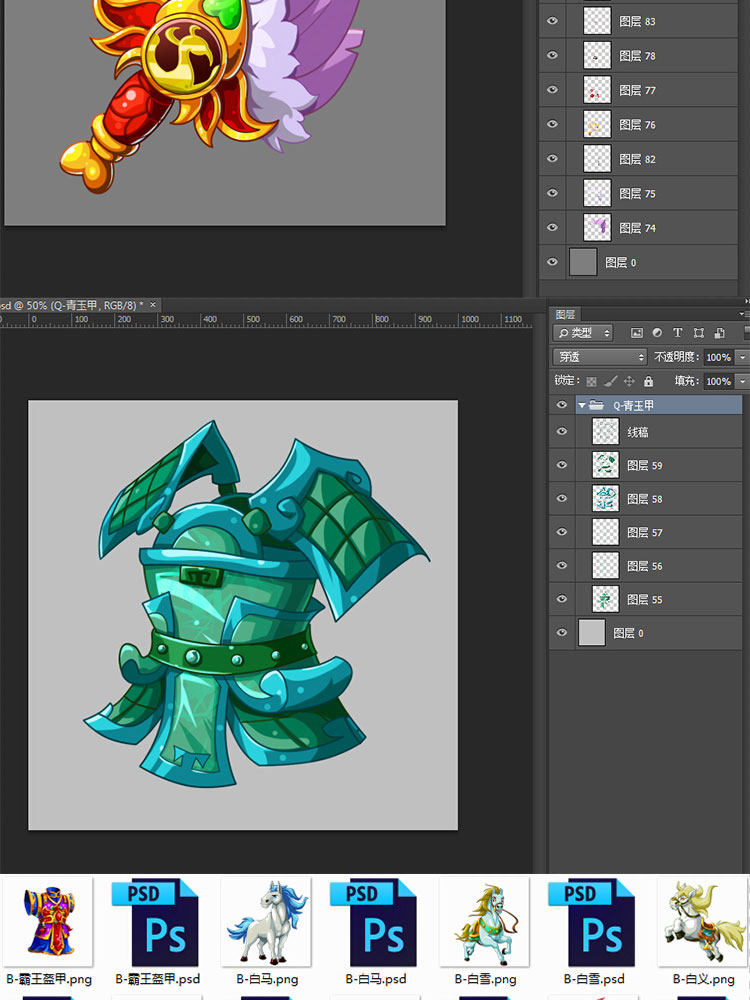Open the 类型 filter type dropdown
Viewport: 750px width, 1000px height.
585,333
